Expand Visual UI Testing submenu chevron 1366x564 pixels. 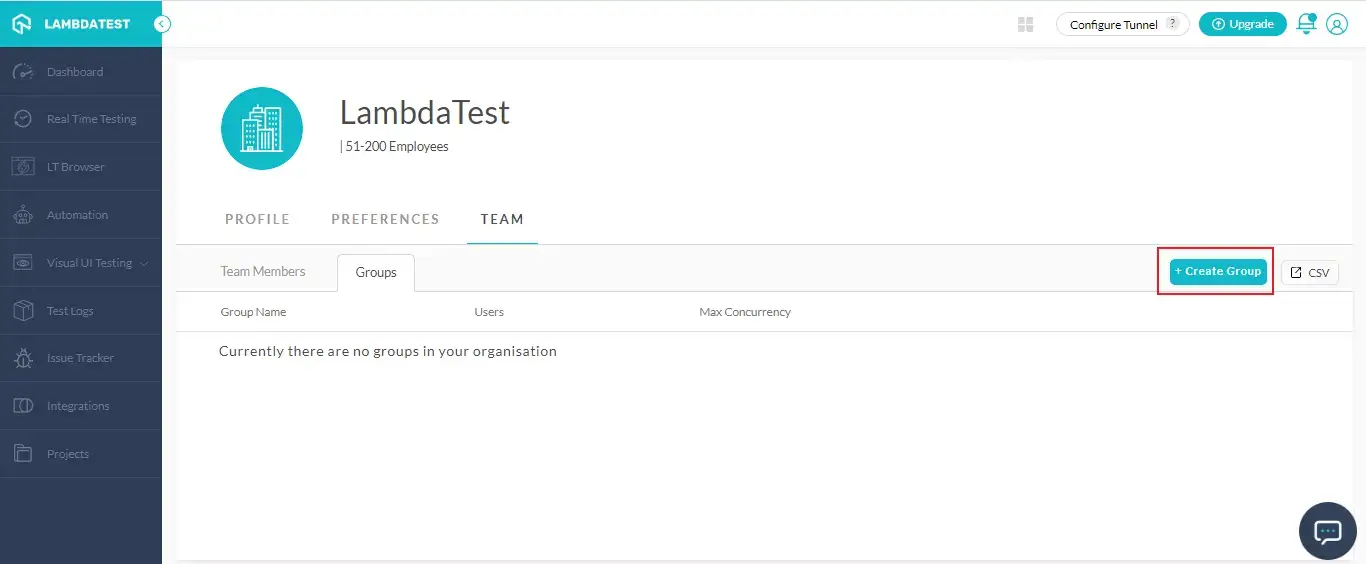(144, 263)
